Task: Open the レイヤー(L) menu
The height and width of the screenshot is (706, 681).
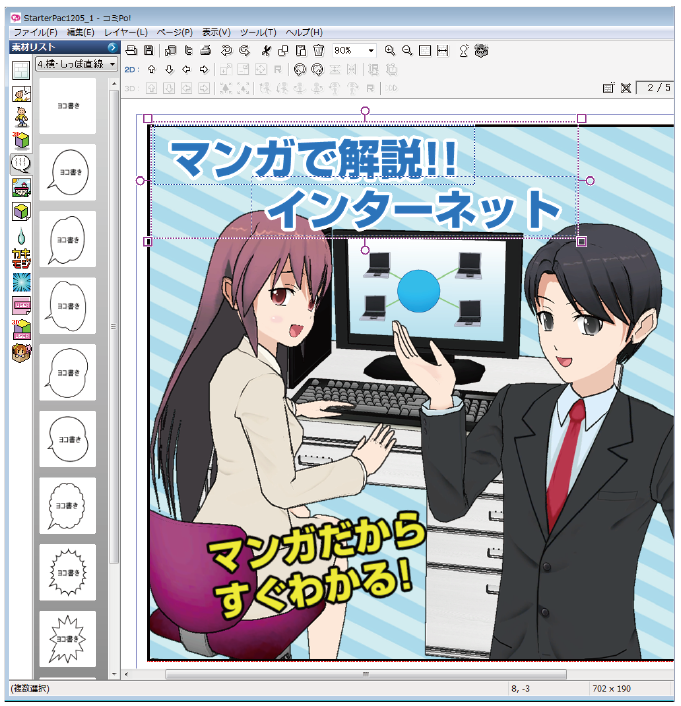Action: tap(128, 33)
